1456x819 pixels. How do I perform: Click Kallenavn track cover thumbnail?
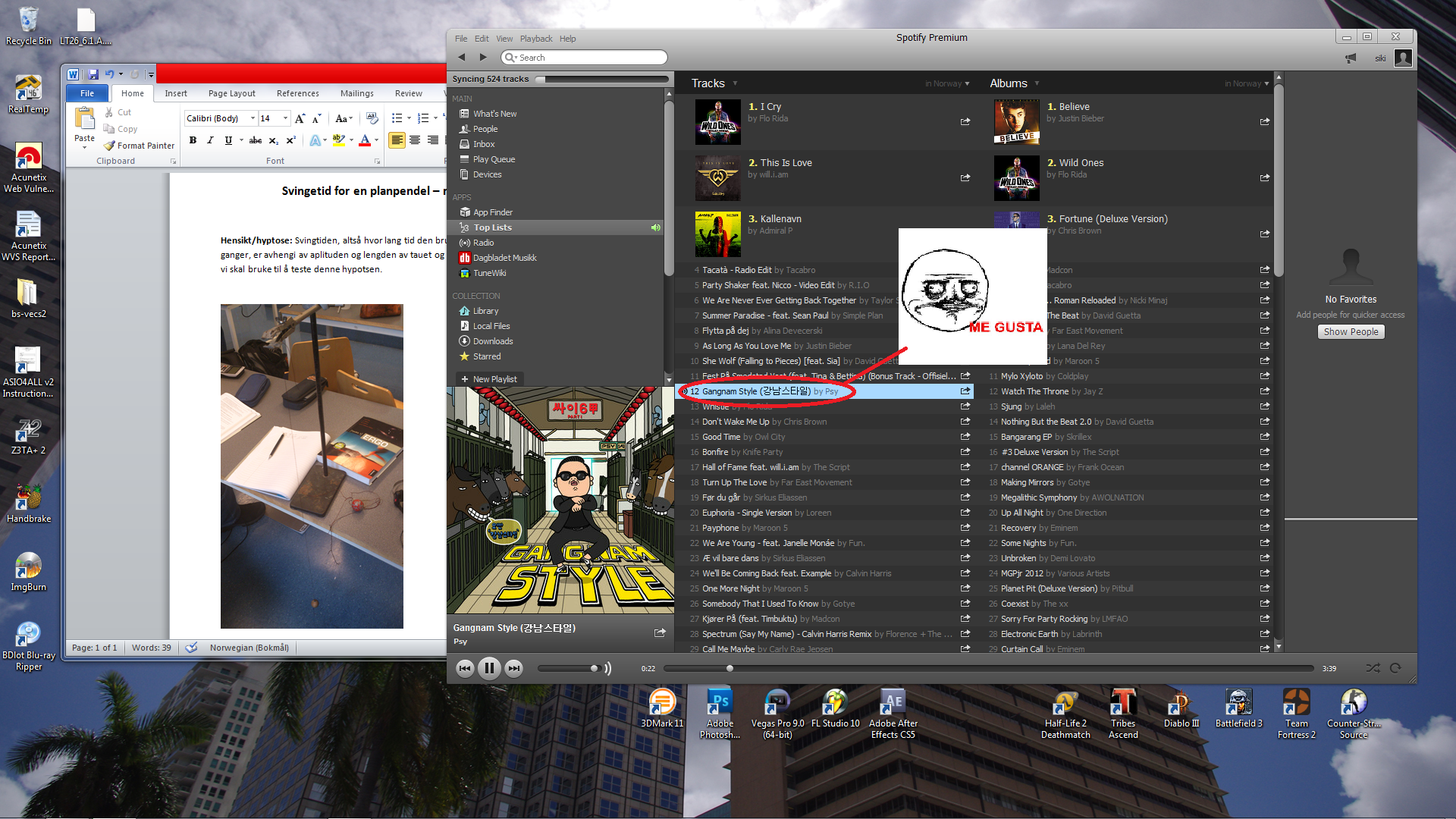coord(717,234)
